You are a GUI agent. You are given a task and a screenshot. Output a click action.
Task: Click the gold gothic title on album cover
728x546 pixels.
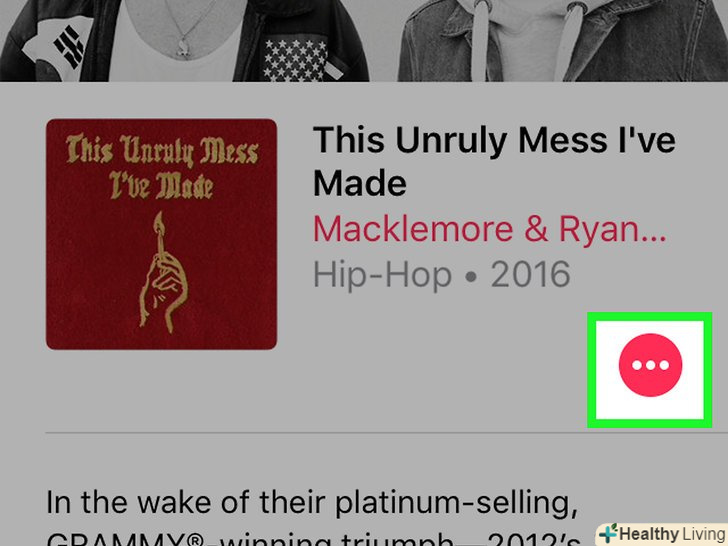tap(162, 166)
